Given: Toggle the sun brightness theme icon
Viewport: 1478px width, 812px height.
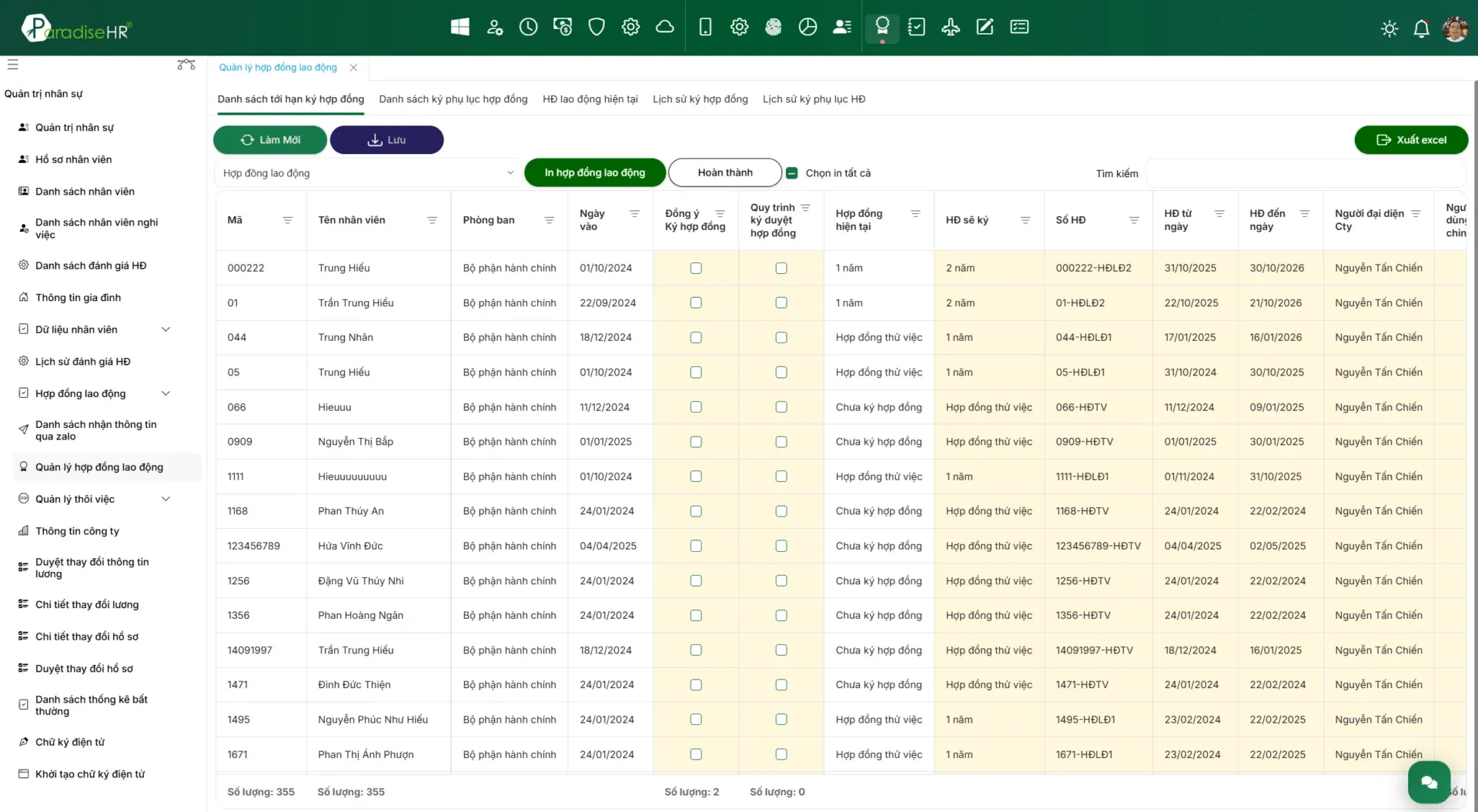Looking at the screenshot, I should [x=1389, y=28].
